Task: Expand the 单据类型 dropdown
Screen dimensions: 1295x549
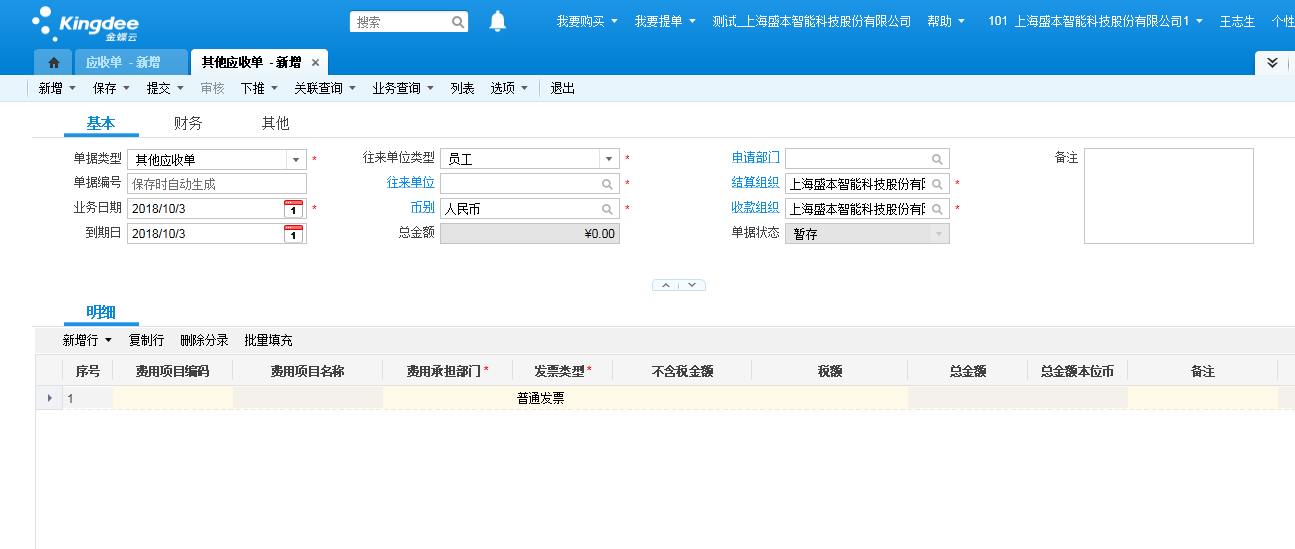Action: click(295, 160)
